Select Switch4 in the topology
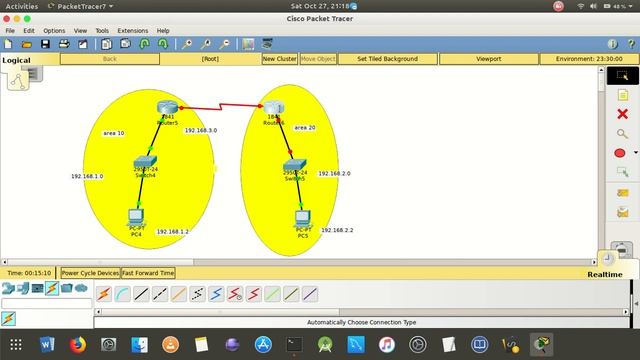640x360 pixels. coord(145,161)
